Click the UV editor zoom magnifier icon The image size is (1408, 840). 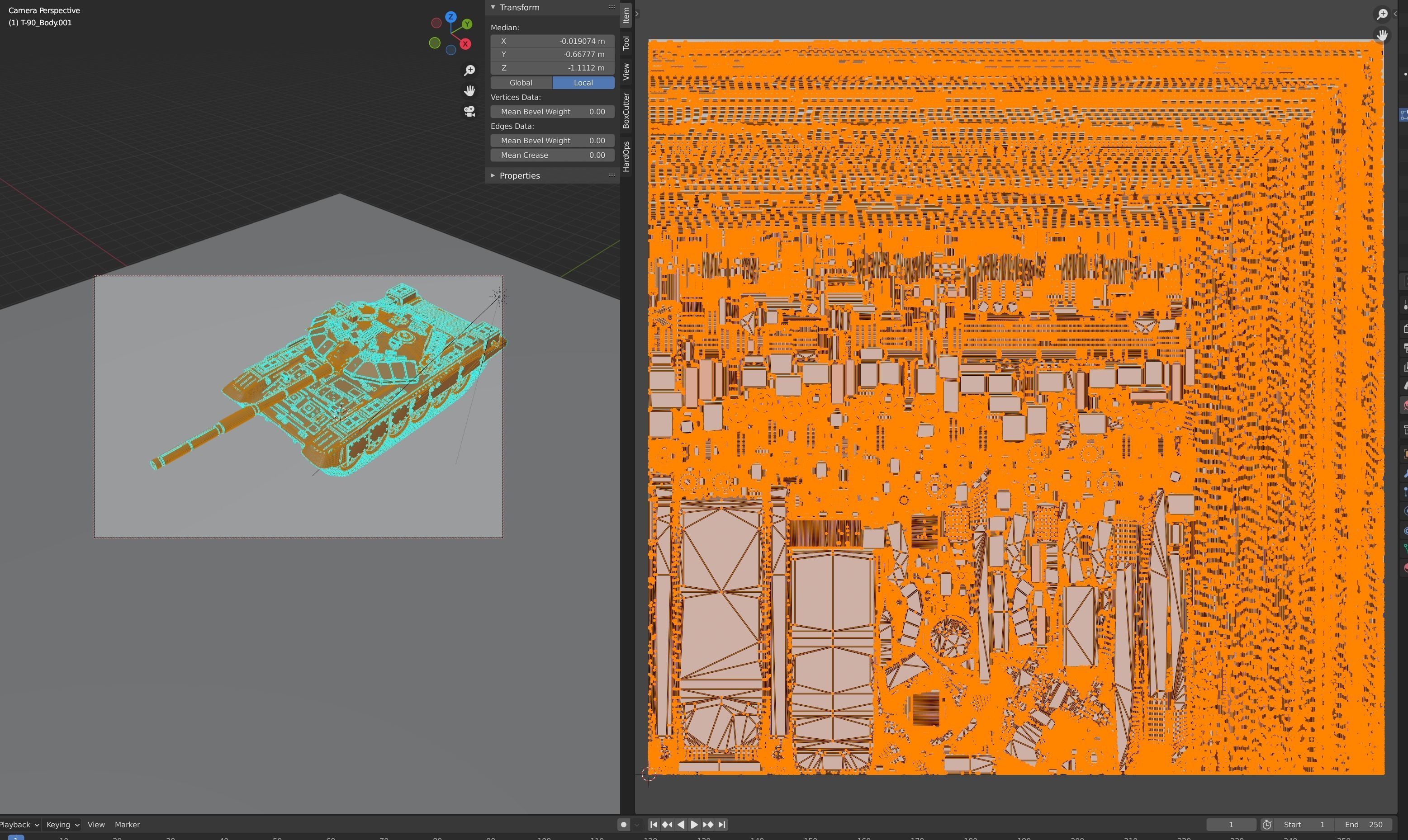pos(1382,14)
